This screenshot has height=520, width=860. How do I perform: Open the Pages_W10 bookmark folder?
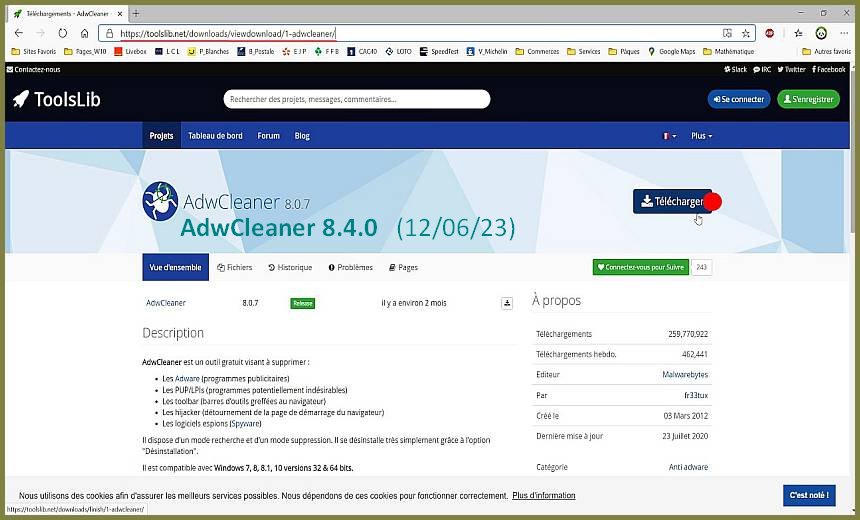pyautogui.click(x=85, y=51)
